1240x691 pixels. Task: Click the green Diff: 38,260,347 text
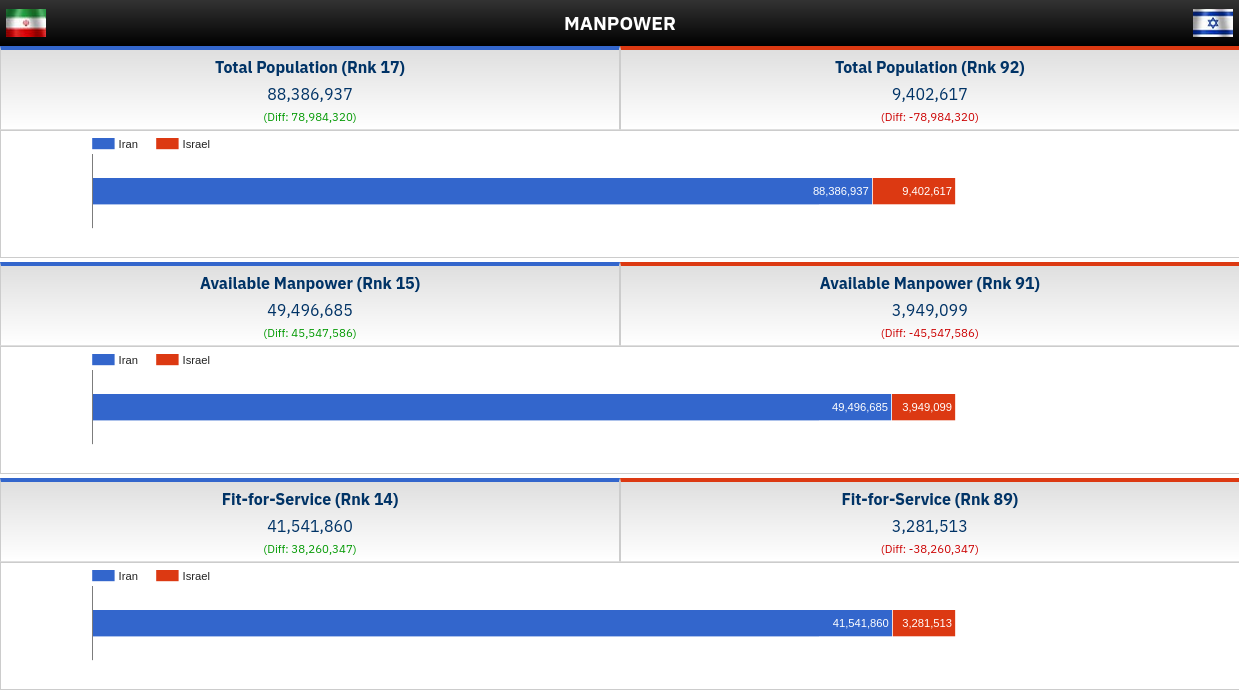pos(310,549)
